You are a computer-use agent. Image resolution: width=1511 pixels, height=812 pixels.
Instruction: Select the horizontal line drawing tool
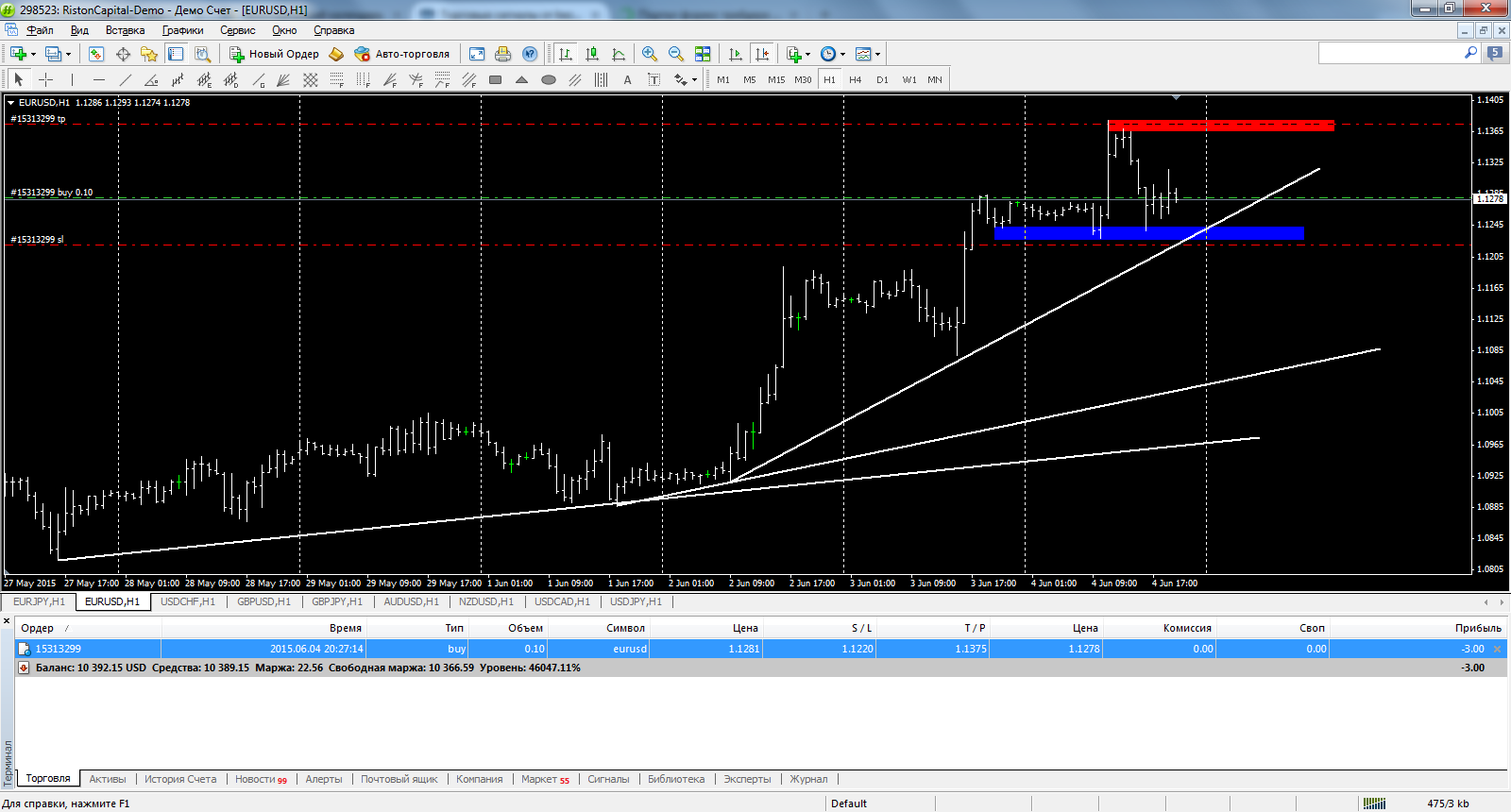click(98, 79)
